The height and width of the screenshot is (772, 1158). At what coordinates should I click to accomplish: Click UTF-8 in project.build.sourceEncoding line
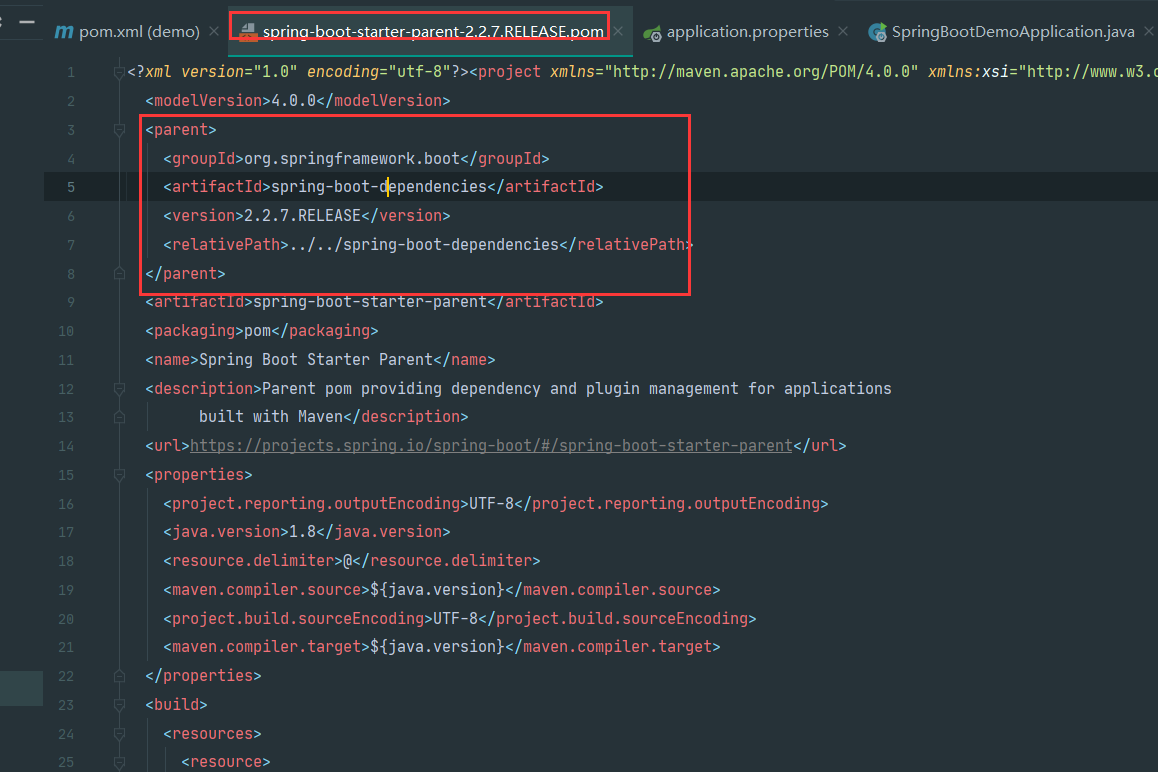(456, 618)
